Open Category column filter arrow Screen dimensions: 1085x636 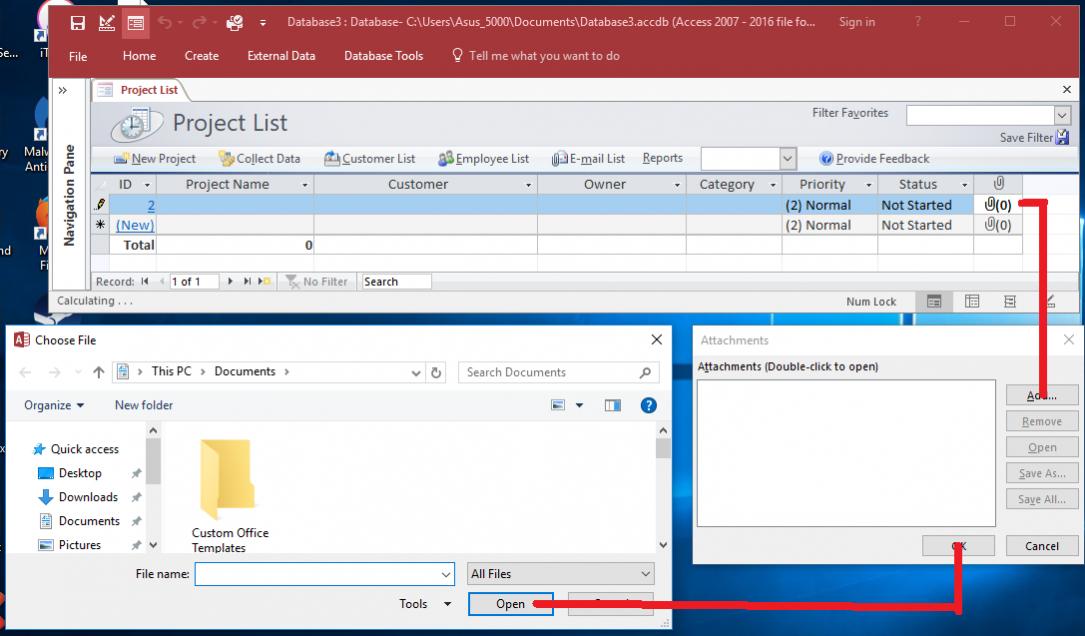pos(773,185)
